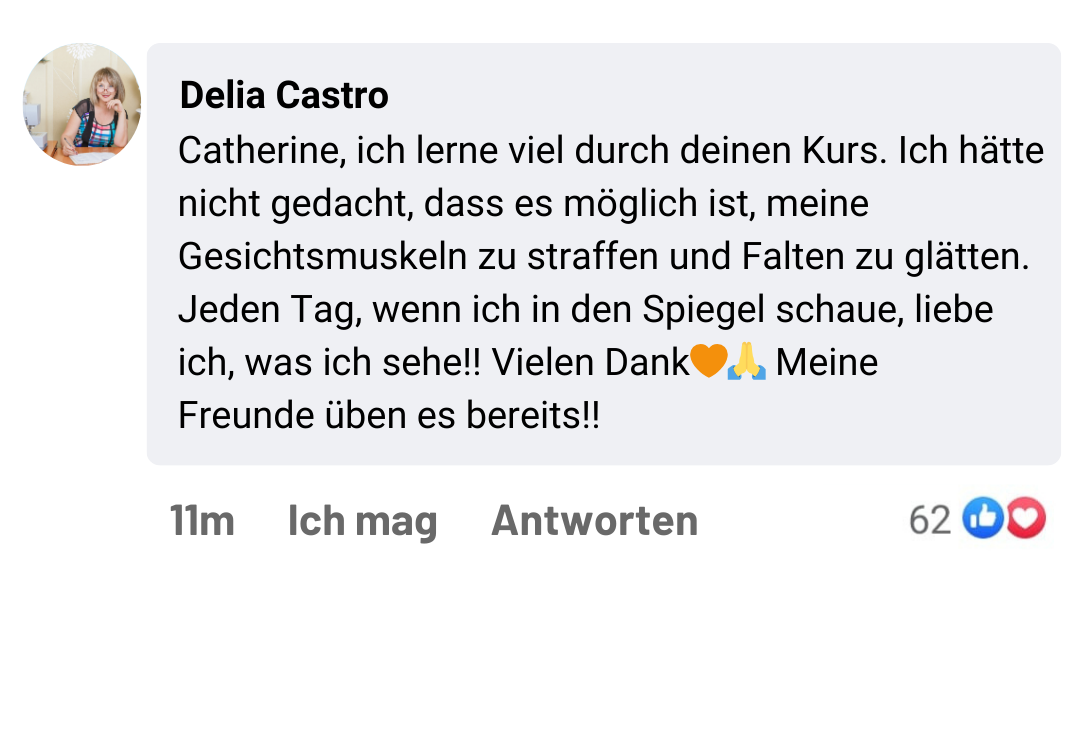The image size is (1080, 747).
Task: Click the 11m comment timestamp
Action: [202, 521]
